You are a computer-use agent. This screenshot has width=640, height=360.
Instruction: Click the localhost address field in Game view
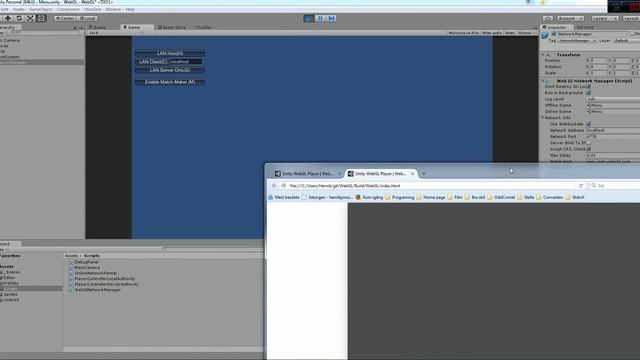(x=186, y=62)
